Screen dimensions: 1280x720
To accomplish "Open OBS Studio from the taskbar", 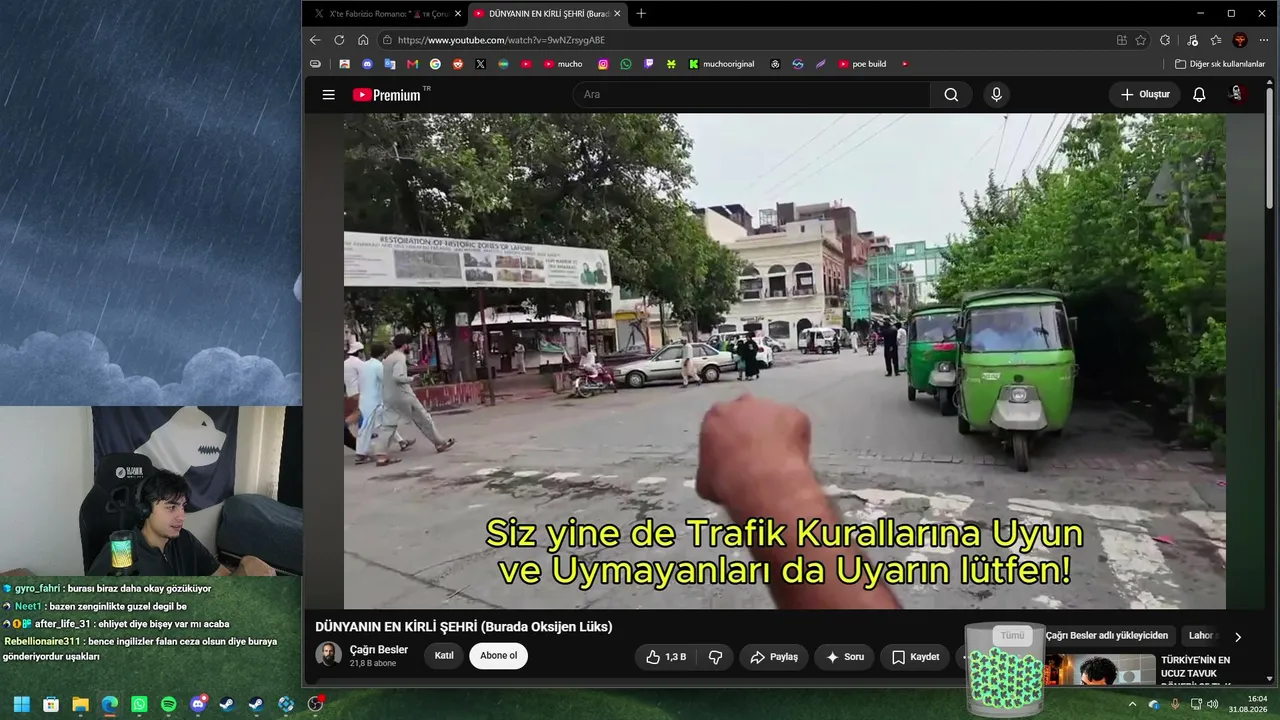I will click(316, 704).
